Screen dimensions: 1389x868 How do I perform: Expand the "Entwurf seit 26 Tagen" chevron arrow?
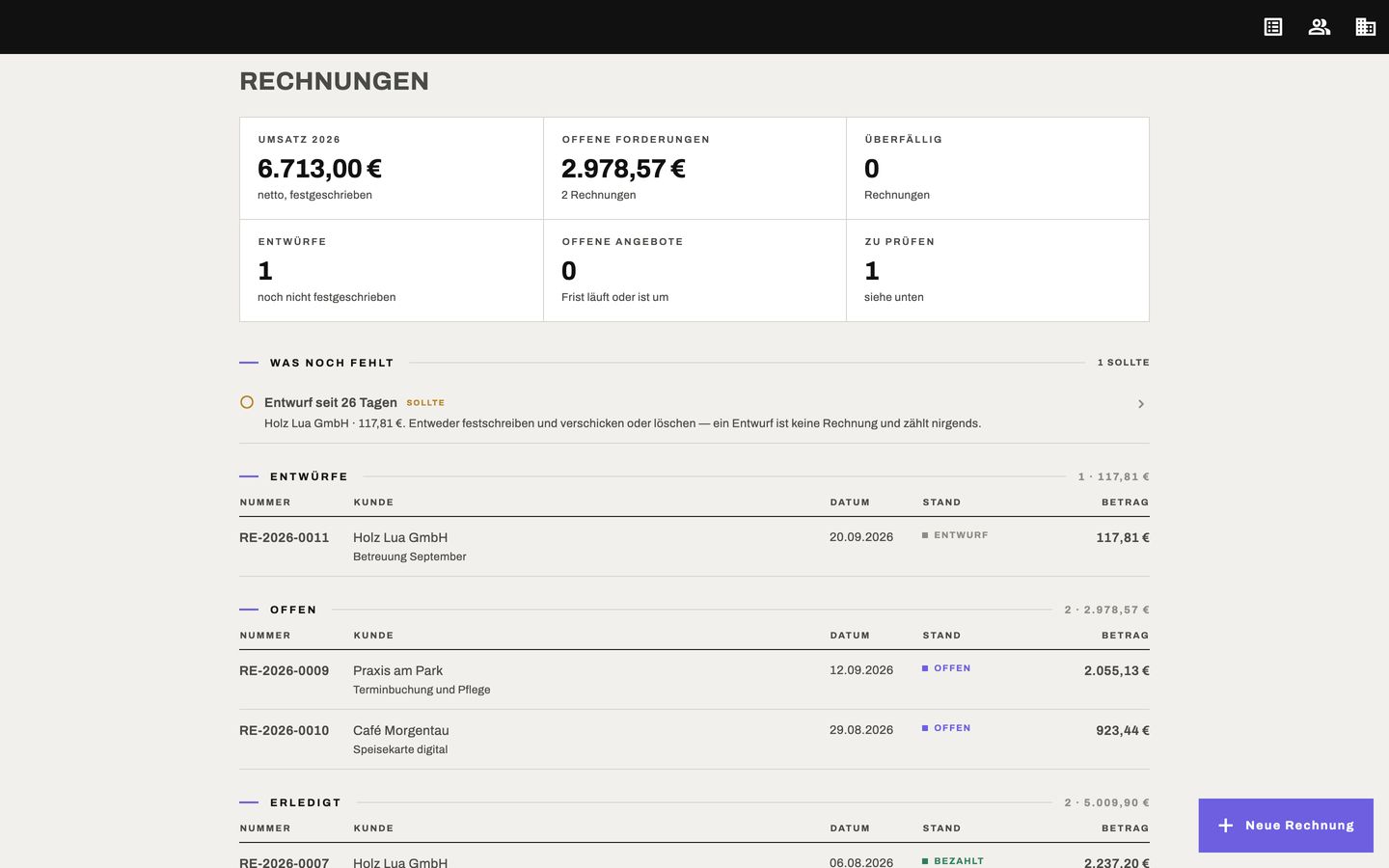(x=1141, y=404)
